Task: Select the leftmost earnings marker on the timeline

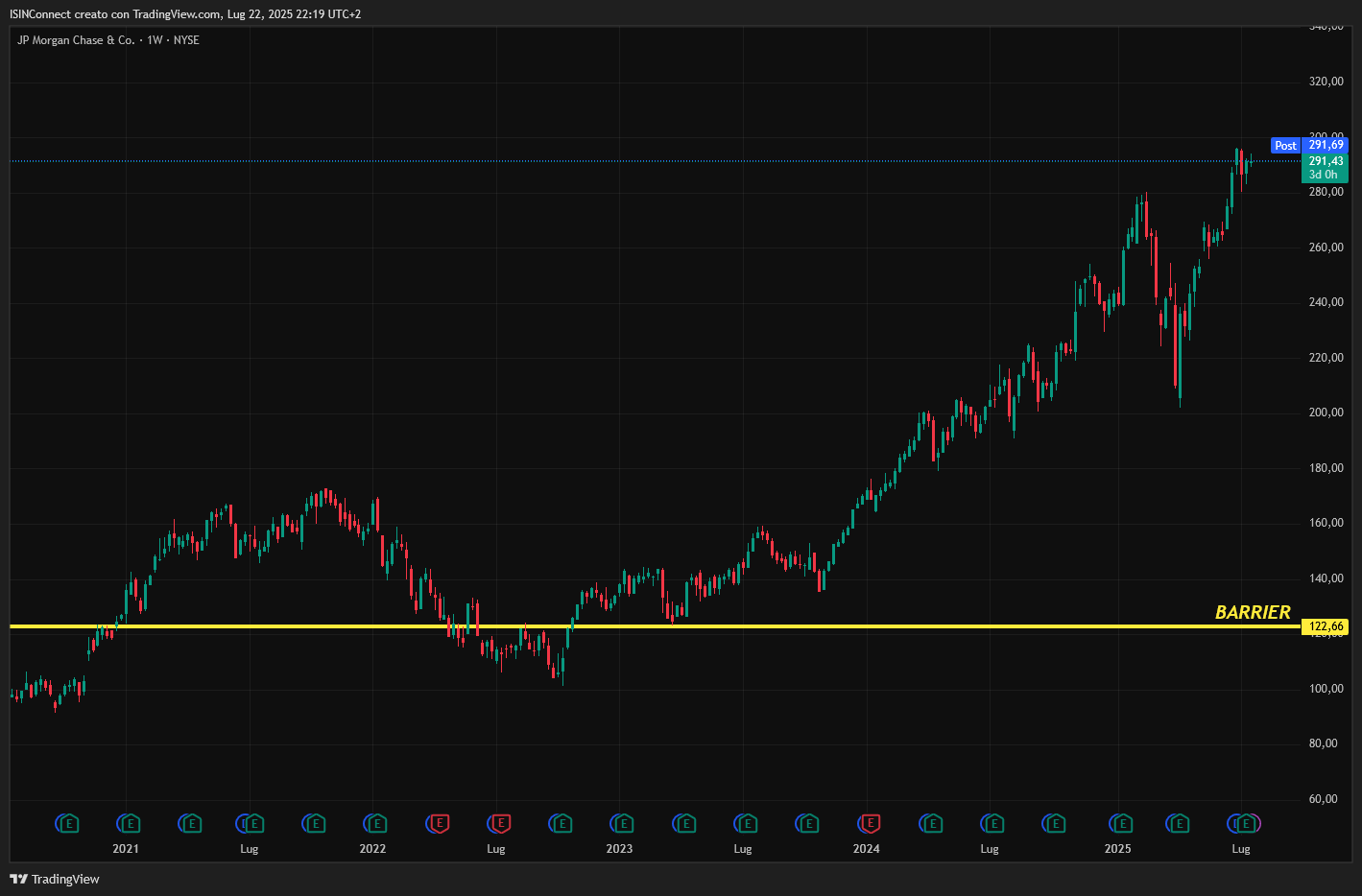Action: tap(67, 823)
